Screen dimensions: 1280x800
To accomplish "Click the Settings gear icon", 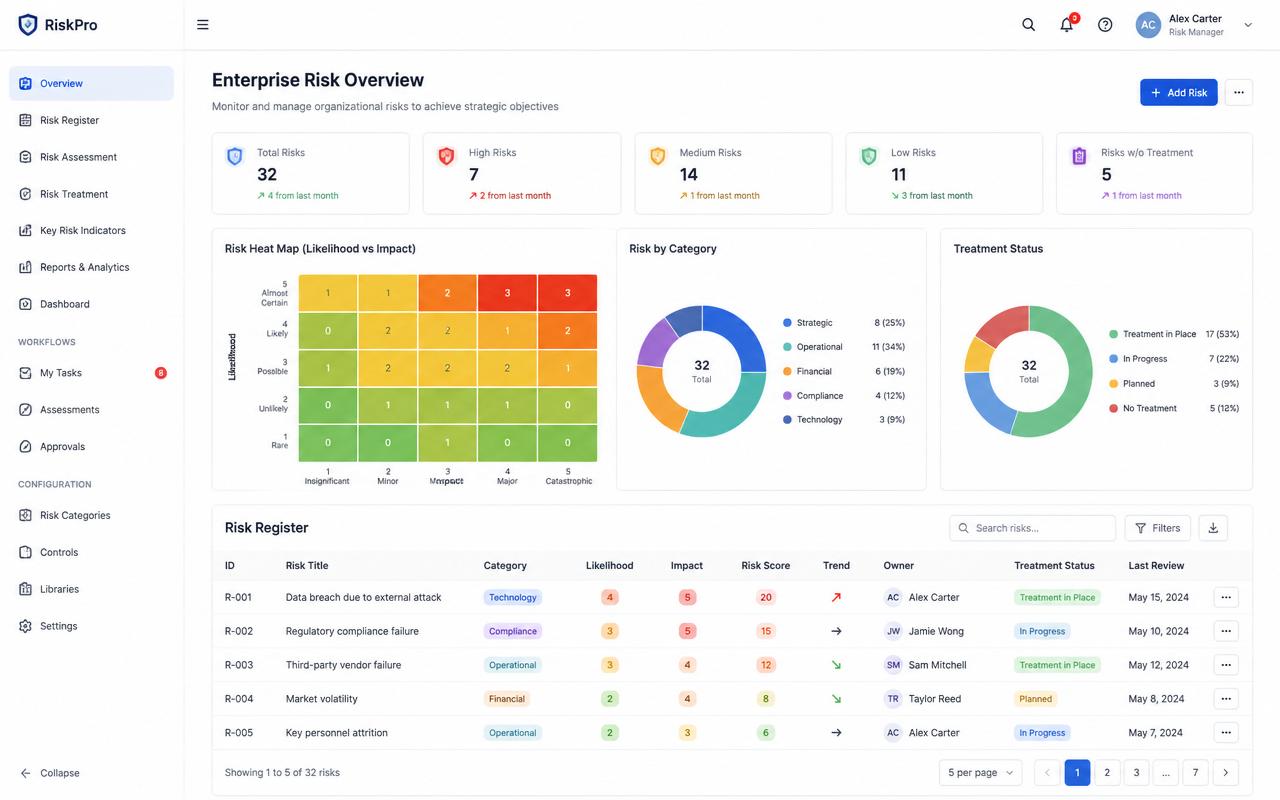I will pos(26,626).
